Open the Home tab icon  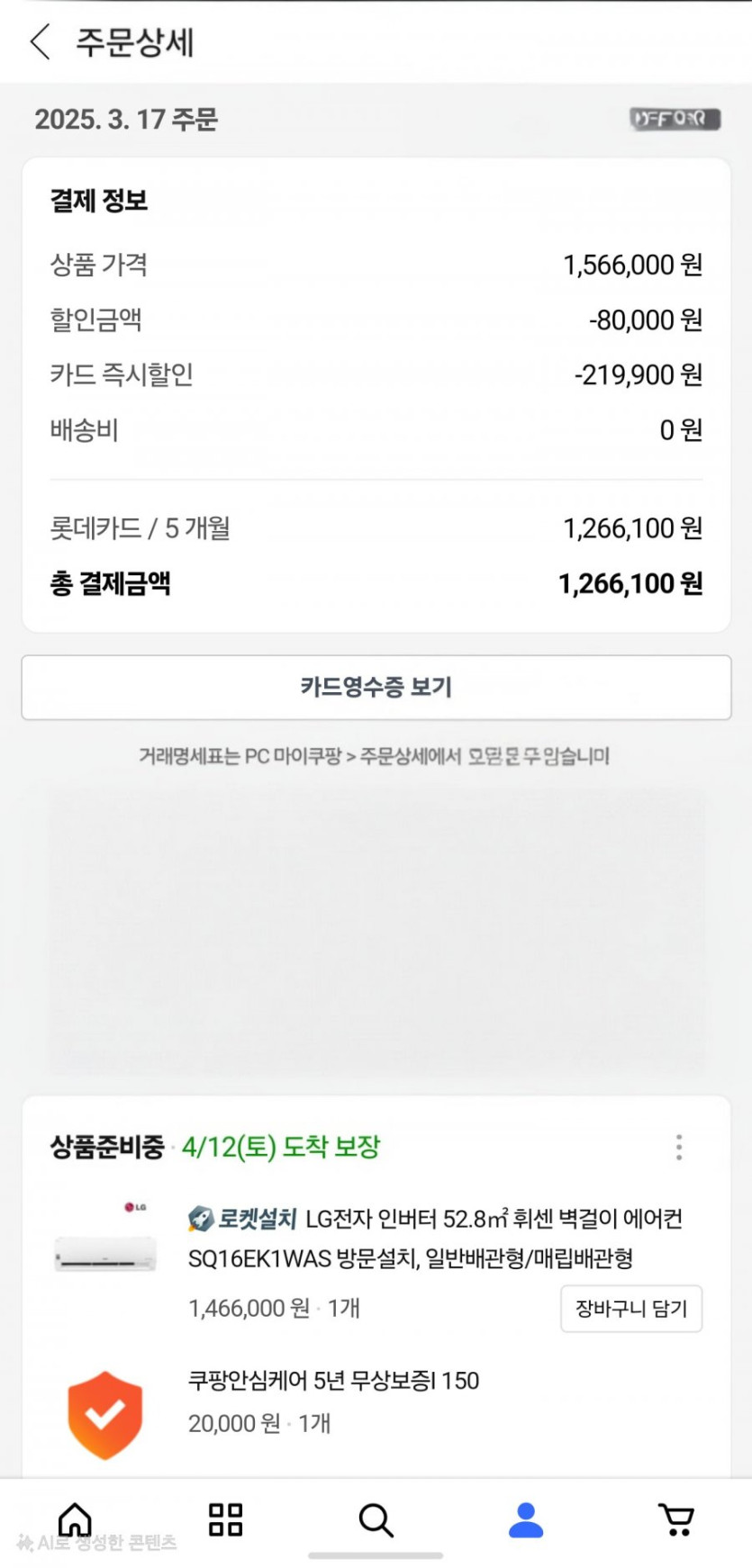pos(75,1519)
